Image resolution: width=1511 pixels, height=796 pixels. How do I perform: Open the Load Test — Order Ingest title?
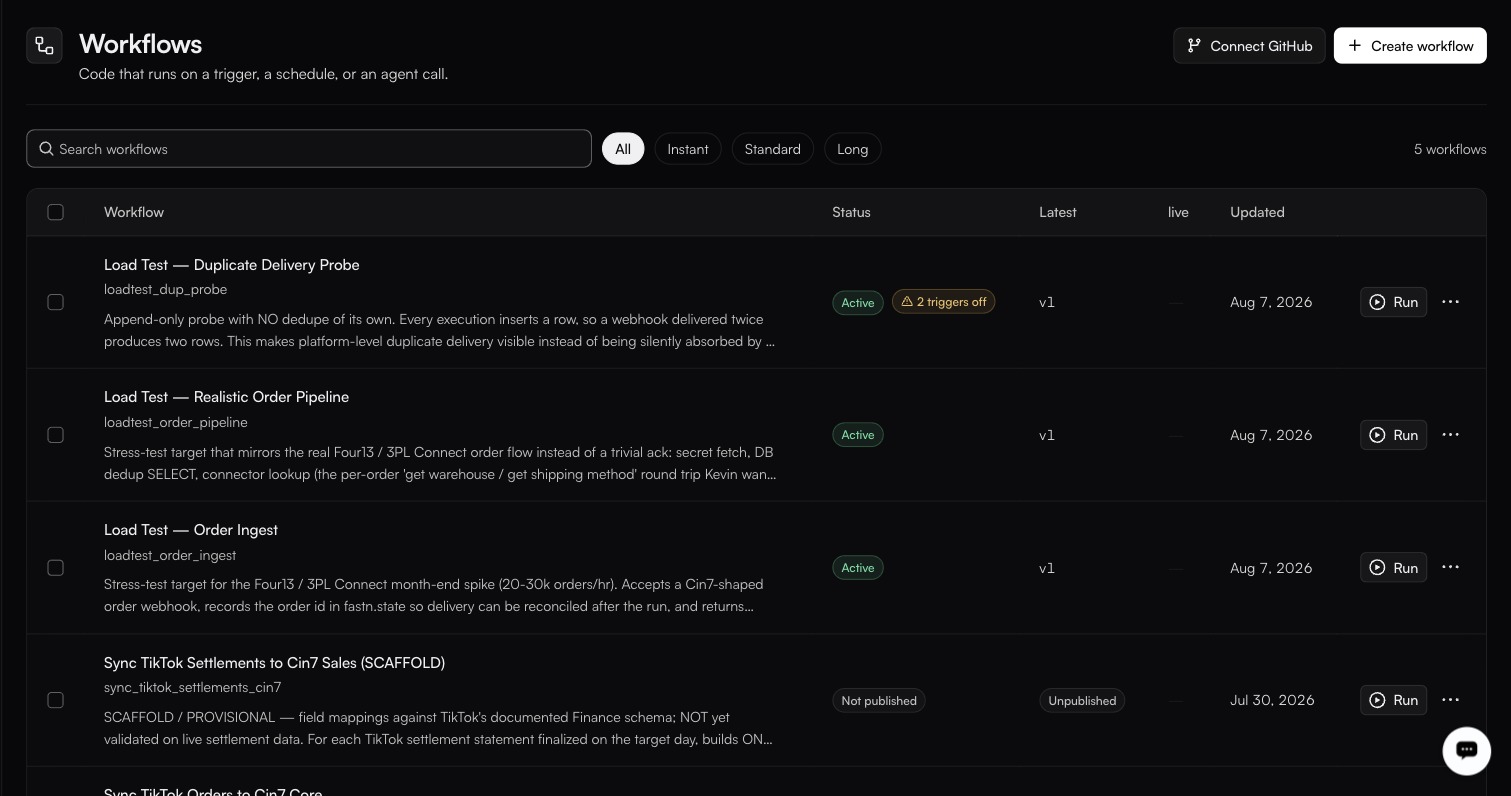[191, 530]
